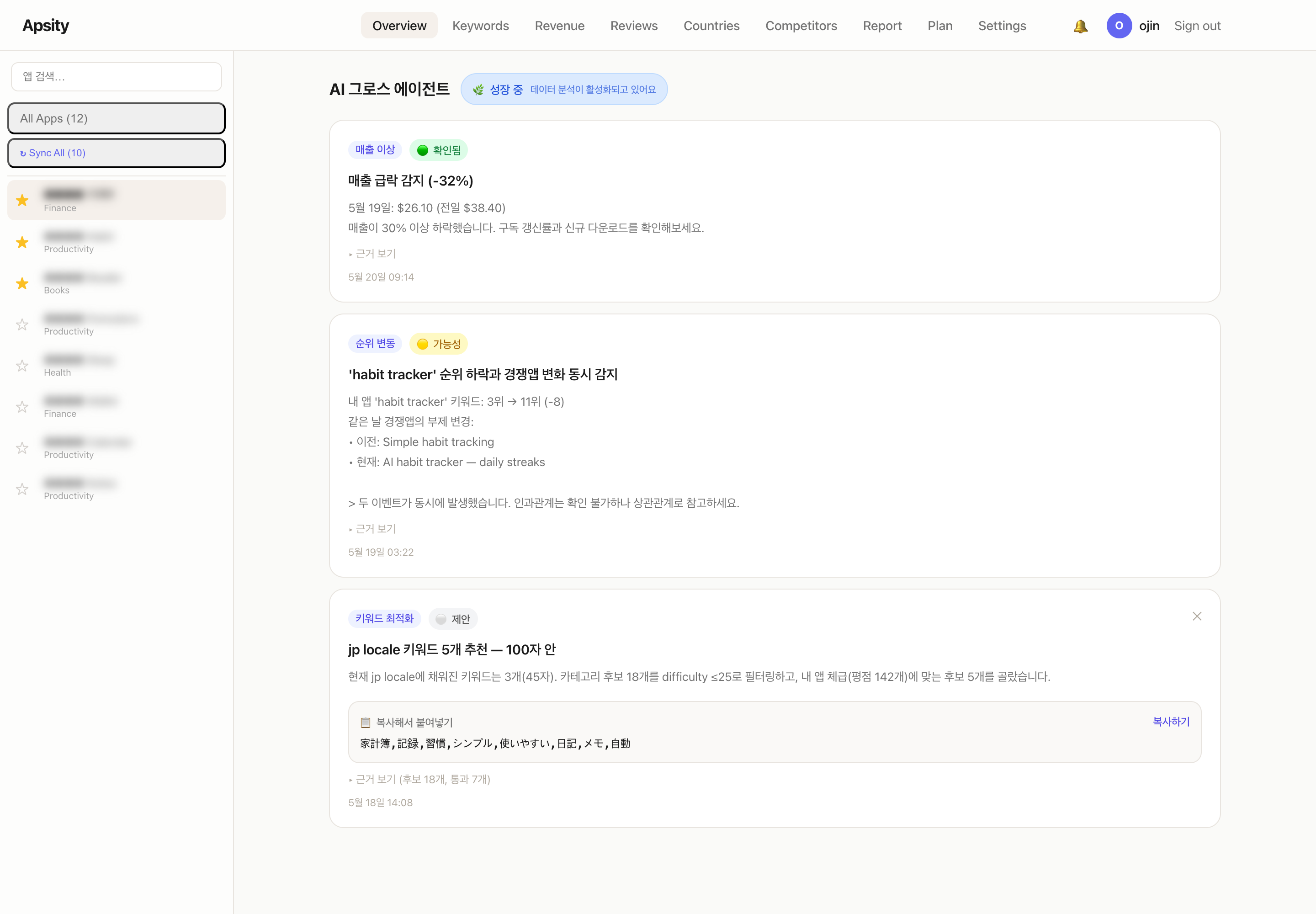This screenshot has height=914, width=1316.
Task: Click the All Apps (12) button
Action: coord(116,118)
